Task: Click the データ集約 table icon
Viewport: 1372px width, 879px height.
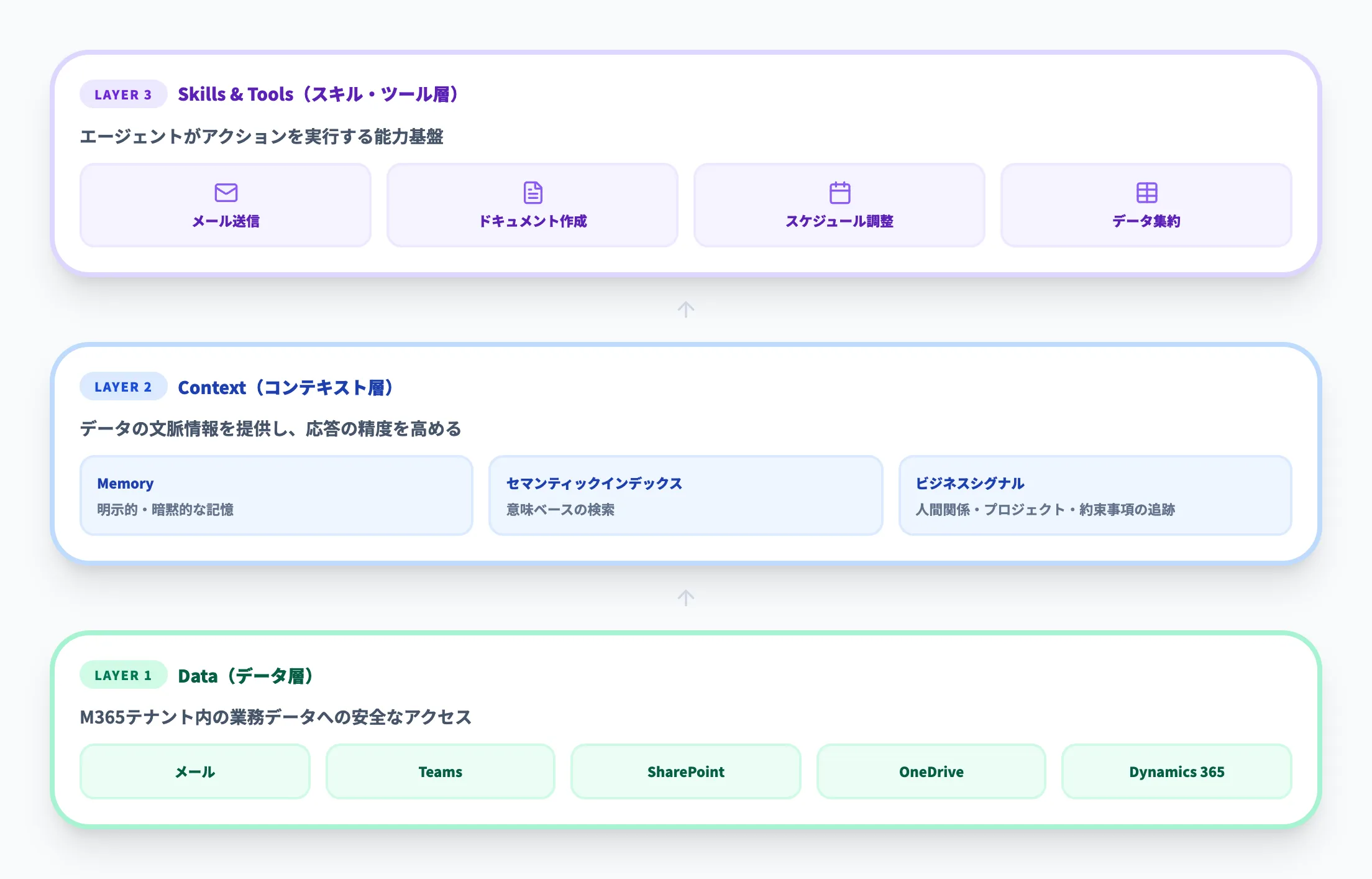Action: 1147,193
